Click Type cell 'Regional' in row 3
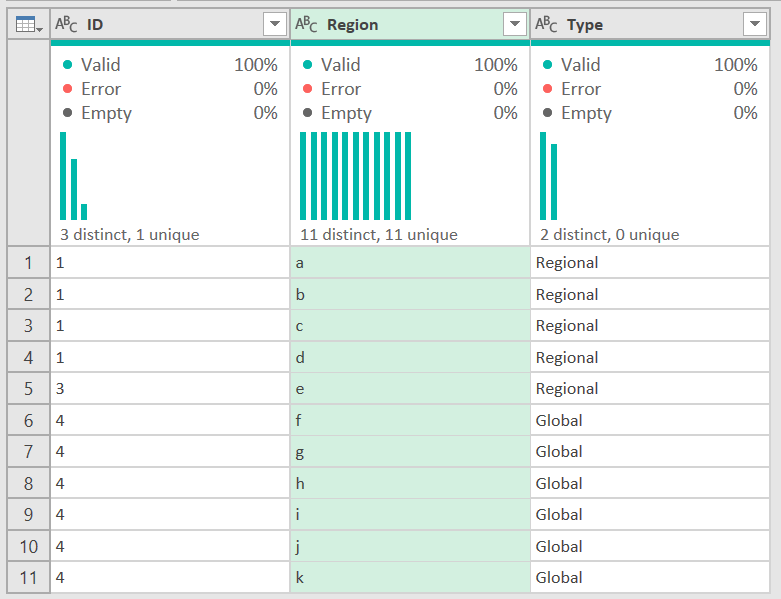 [650, 326]
